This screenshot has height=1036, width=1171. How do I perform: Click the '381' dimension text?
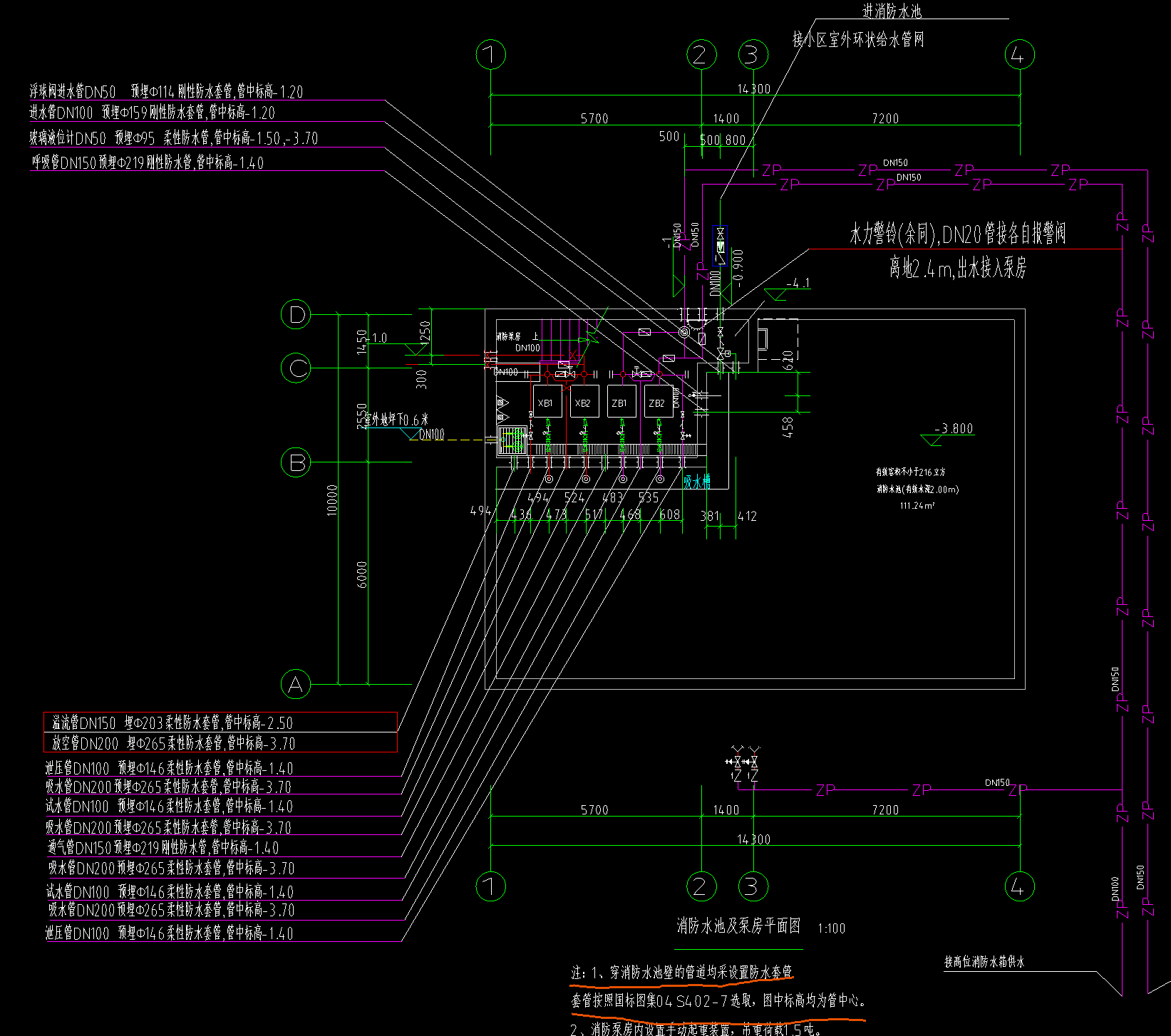(710, 516)
